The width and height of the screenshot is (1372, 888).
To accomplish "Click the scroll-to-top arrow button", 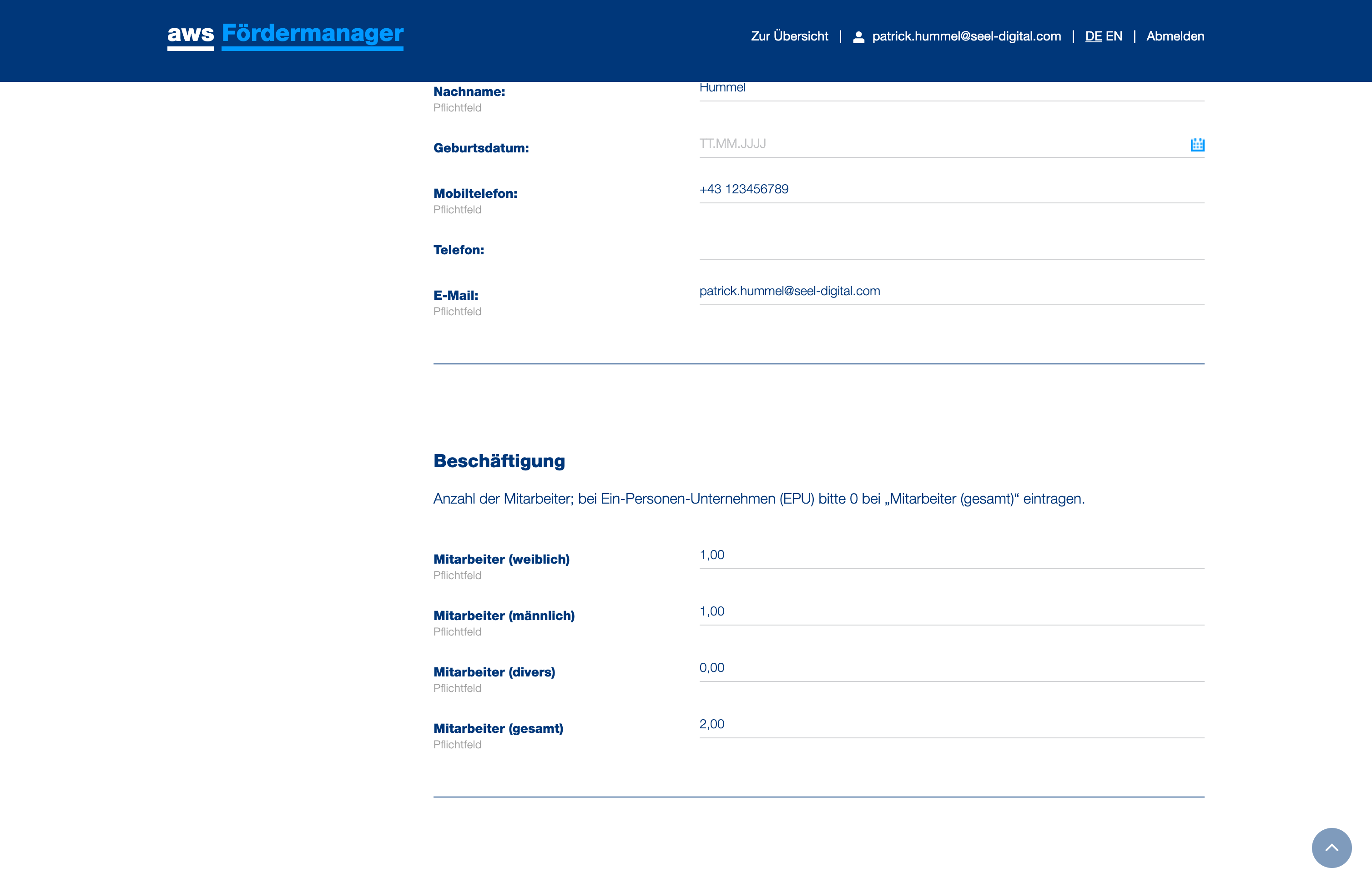I will (1332, 848).
